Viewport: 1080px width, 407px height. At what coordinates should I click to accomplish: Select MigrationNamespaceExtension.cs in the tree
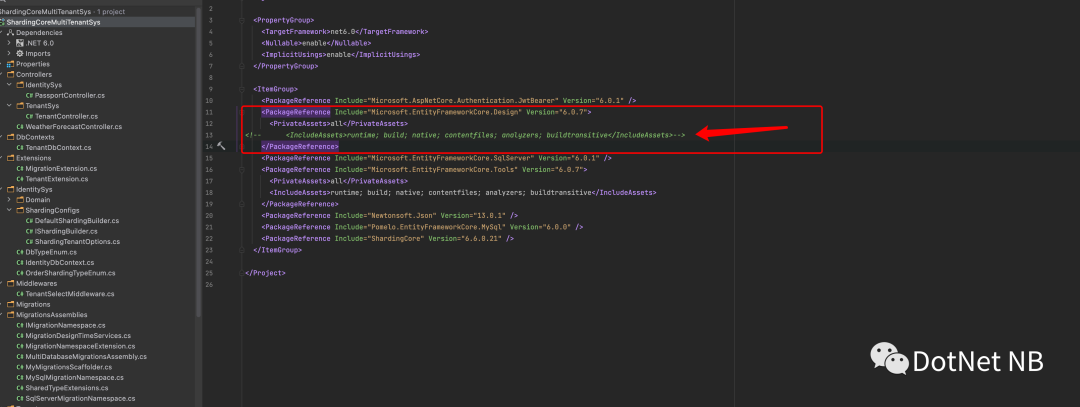coord(80,346)
